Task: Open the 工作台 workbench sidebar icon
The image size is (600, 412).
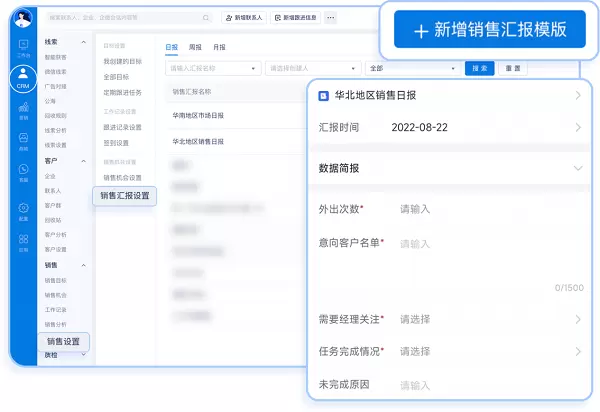Action: 23,47
